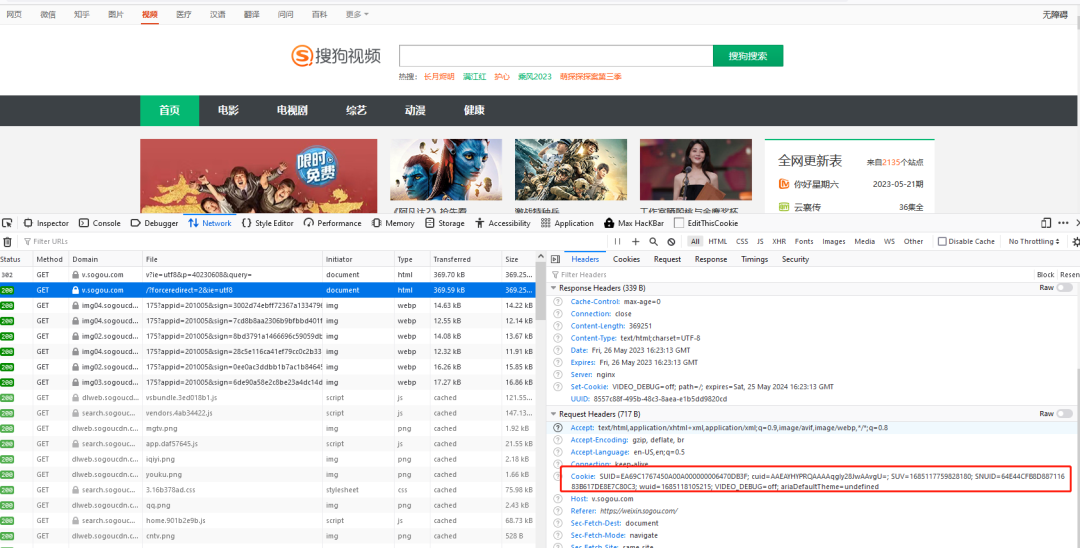Switch to the Debugger panel
This screenshot has width=1080, height=548.
[154, 223]
